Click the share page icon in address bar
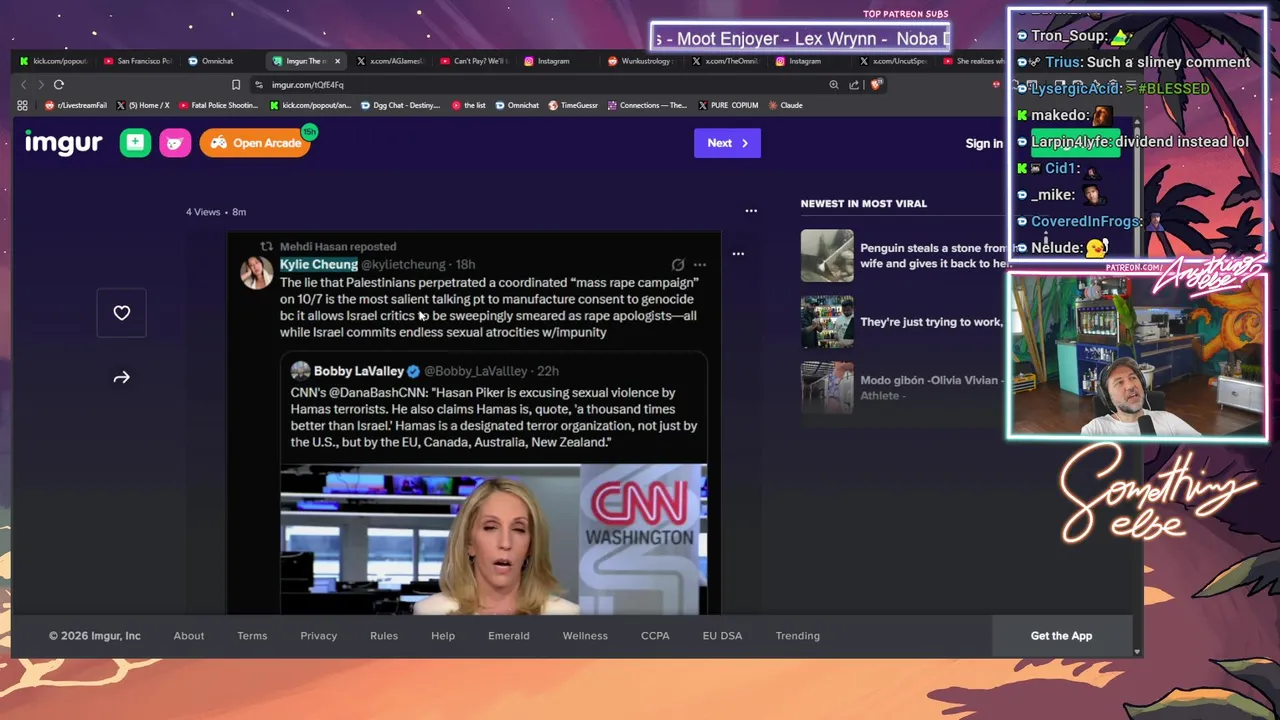Viewport: 1280px width, 720px height. coord(855,85)
